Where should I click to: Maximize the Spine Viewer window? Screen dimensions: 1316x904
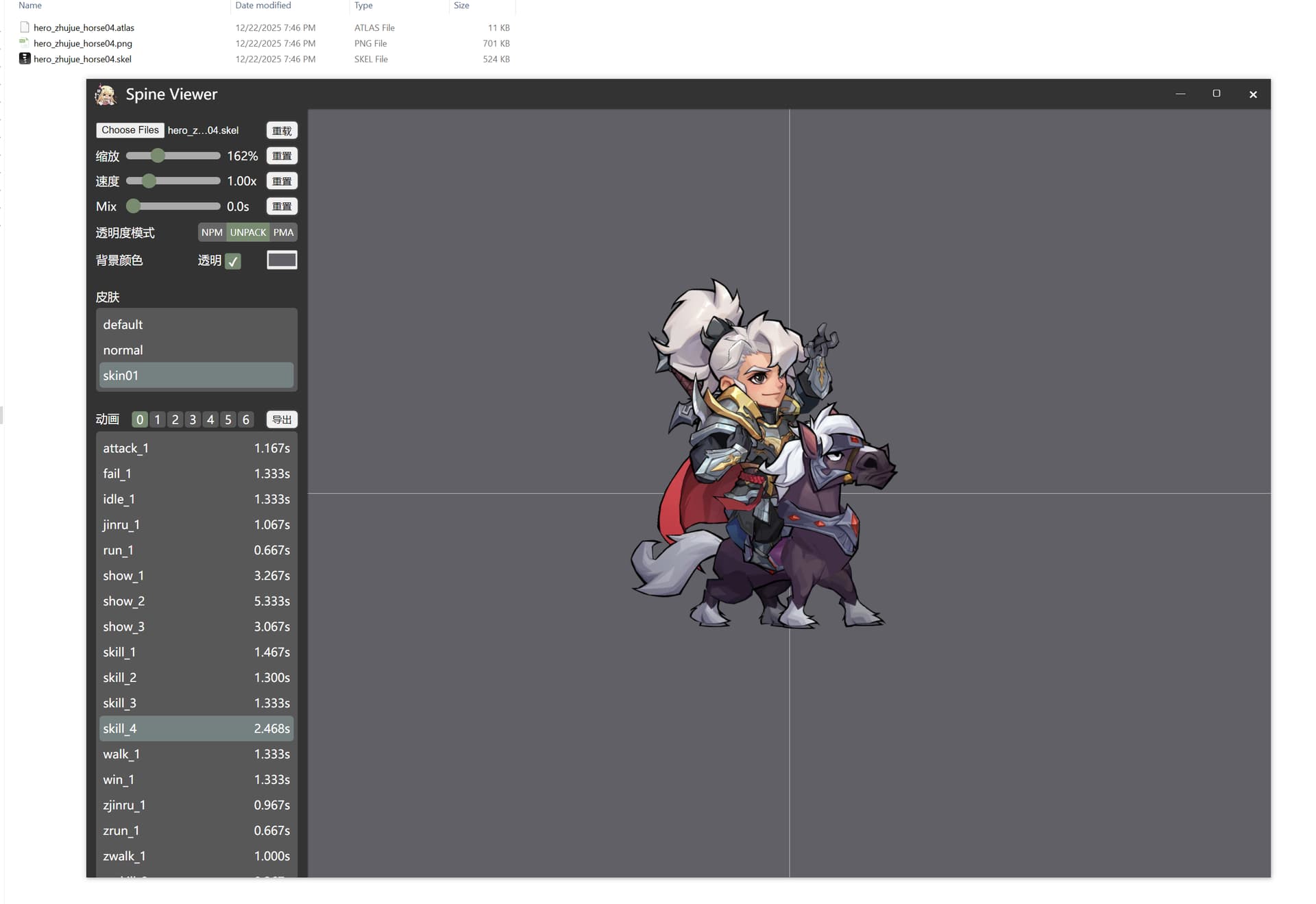coord(1216,94)
